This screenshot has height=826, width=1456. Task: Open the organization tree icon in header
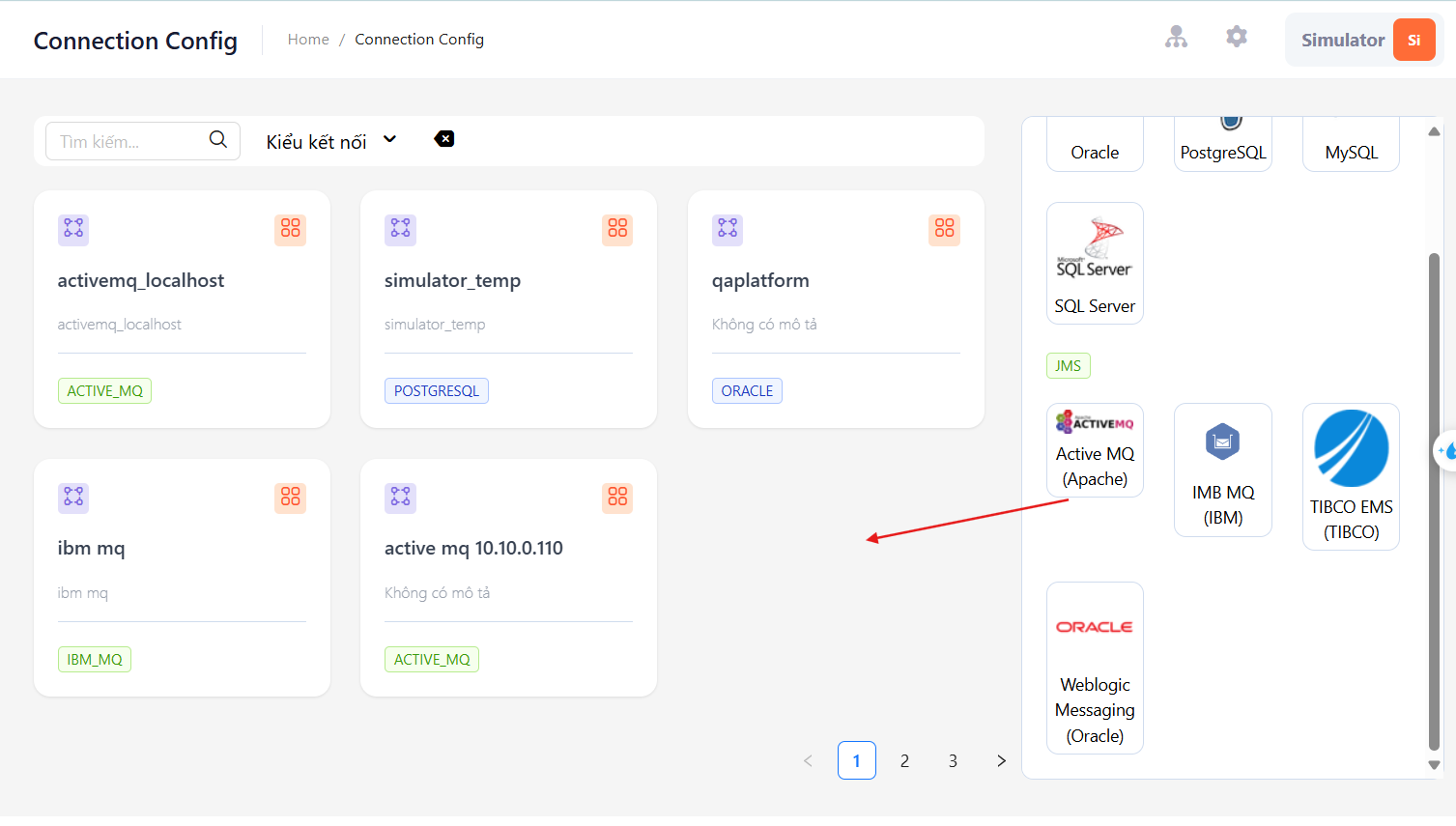point(1176,38)
